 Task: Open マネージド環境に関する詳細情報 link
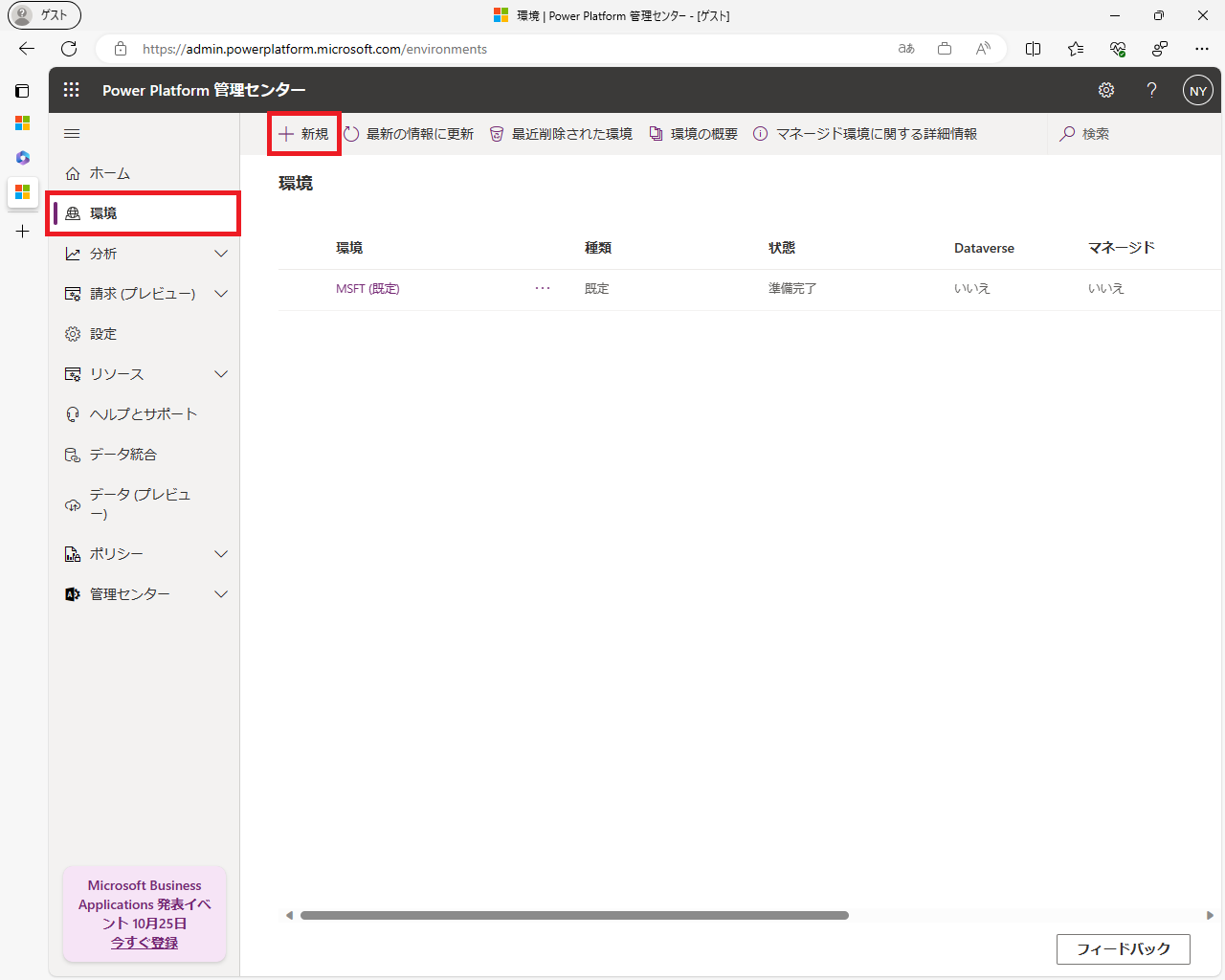(x=865, y=134)
